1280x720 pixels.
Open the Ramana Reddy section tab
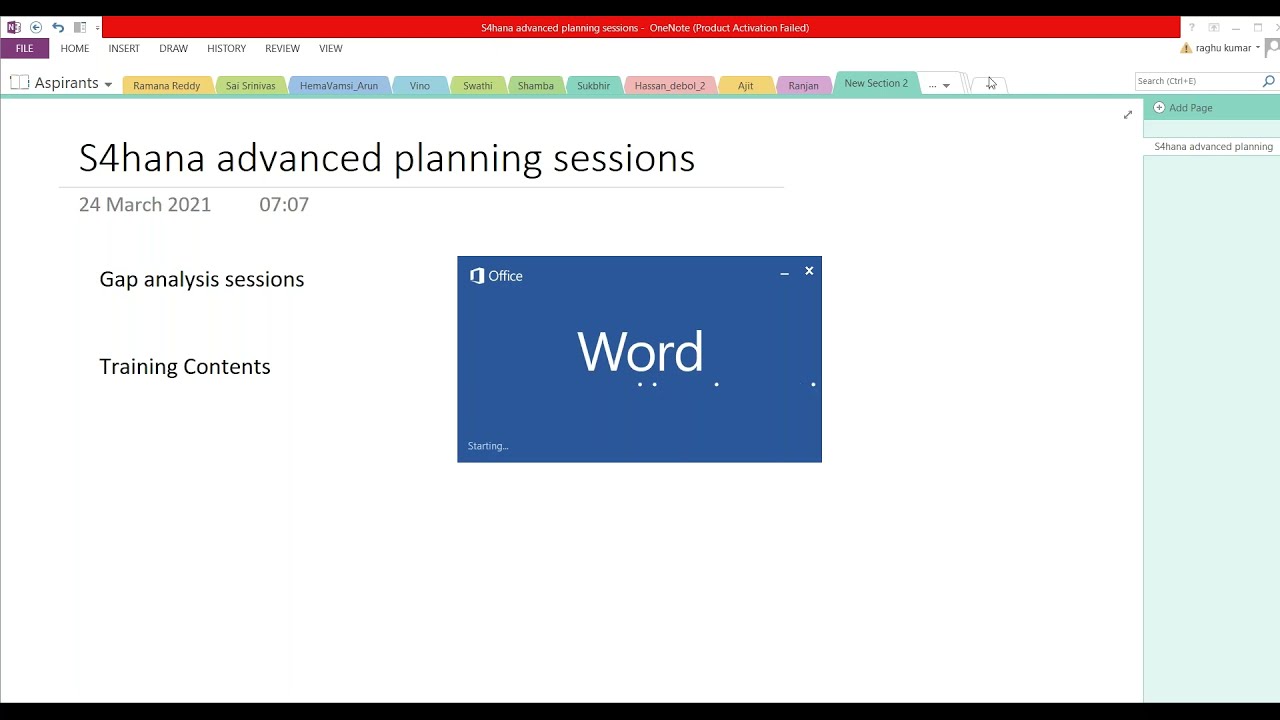click(167, 85)
